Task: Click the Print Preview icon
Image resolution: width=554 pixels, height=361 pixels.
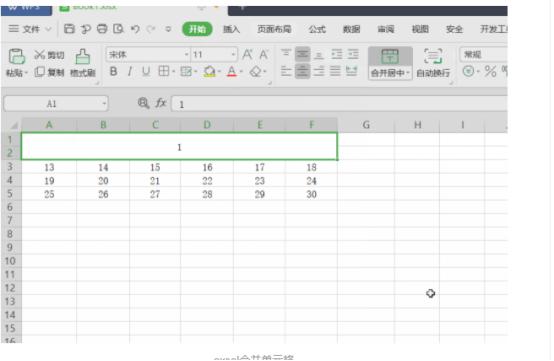Action: click(118, 29)
